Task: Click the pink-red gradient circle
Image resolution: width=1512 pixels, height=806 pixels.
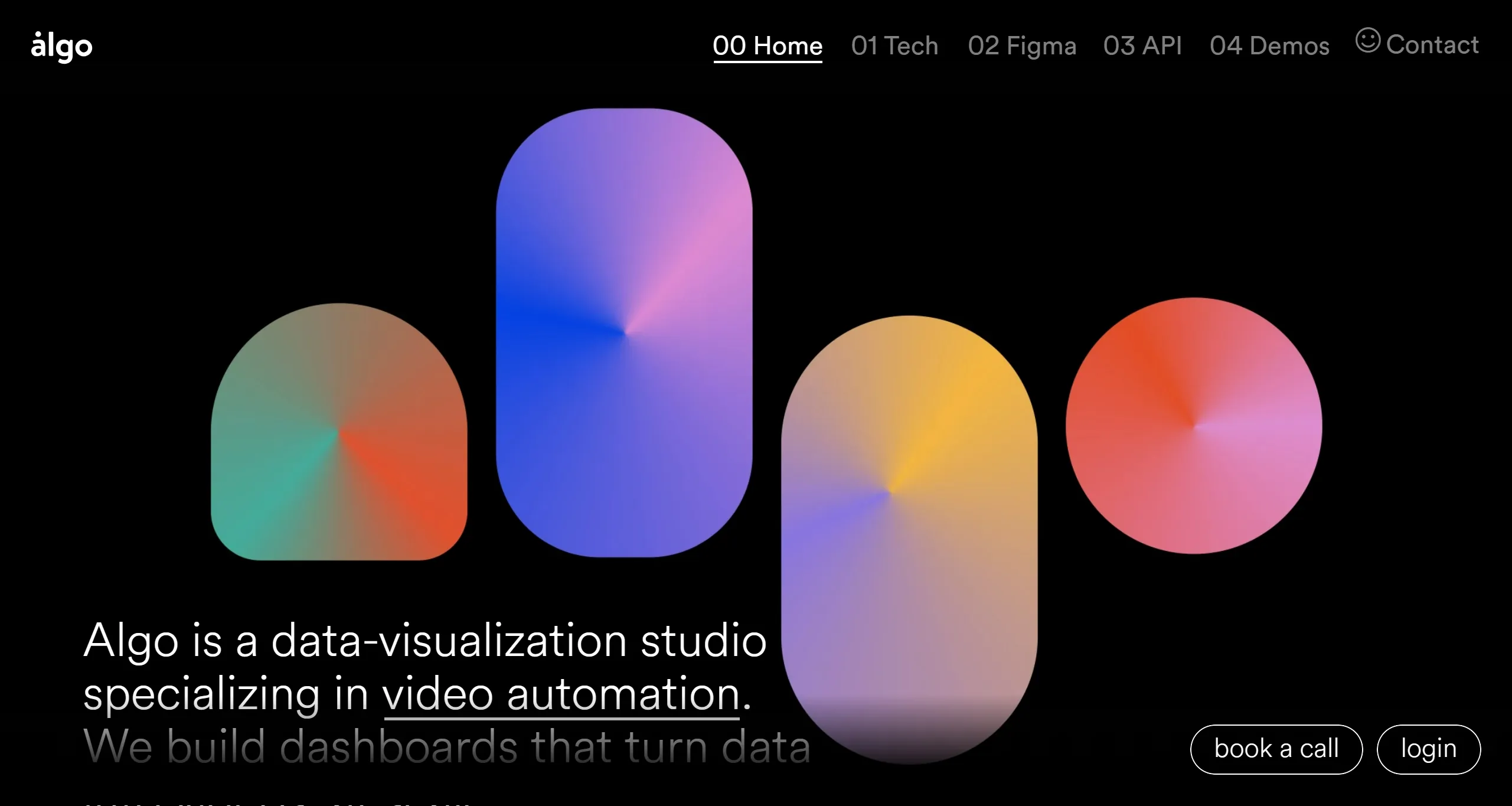Action: (x=1193, y=426)
